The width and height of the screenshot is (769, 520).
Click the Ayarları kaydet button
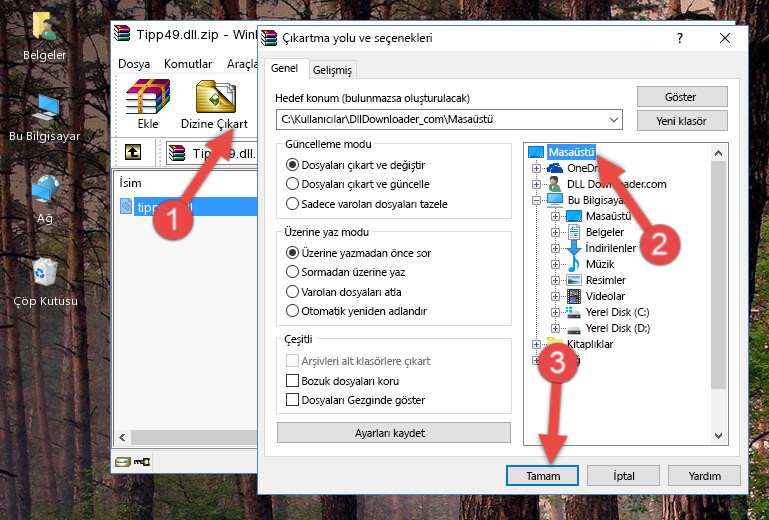[x=394, y=433]
